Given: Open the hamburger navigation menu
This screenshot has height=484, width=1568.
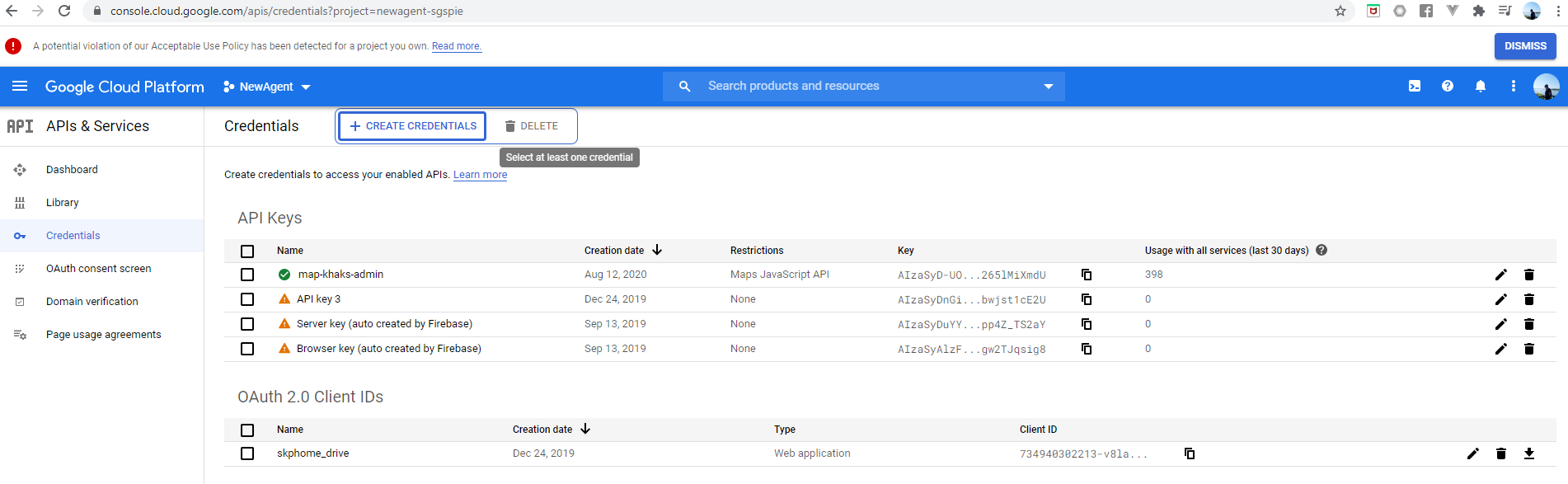Looking at the screenshot, I should [x=20, y=87].
